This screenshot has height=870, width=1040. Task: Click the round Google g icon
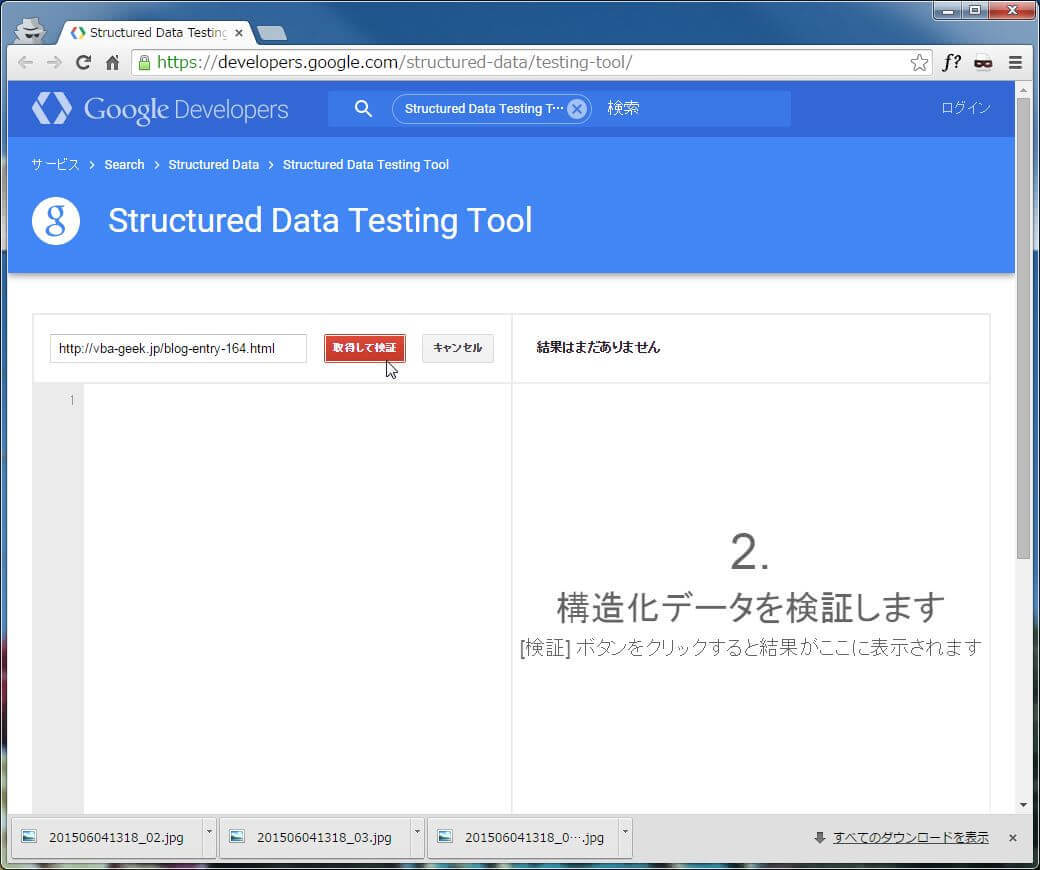(56, 221)
